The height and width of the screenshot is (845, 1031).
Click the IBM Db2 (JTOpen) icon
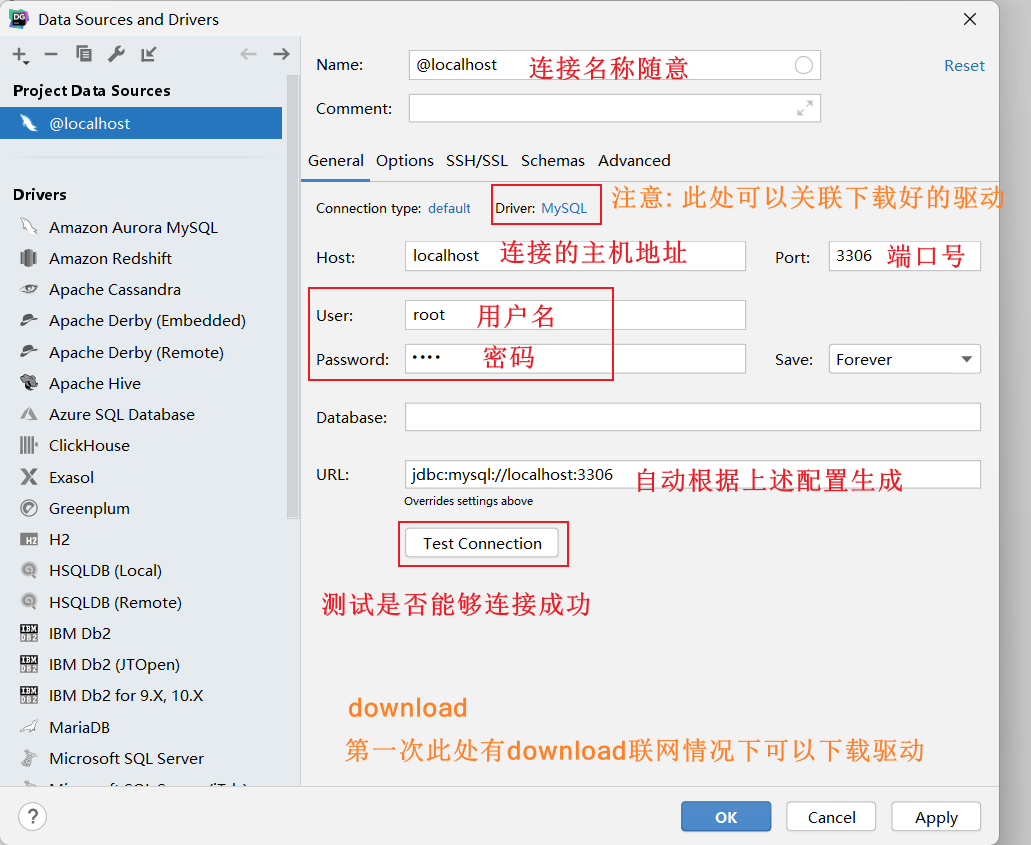[x=29, y=664]
